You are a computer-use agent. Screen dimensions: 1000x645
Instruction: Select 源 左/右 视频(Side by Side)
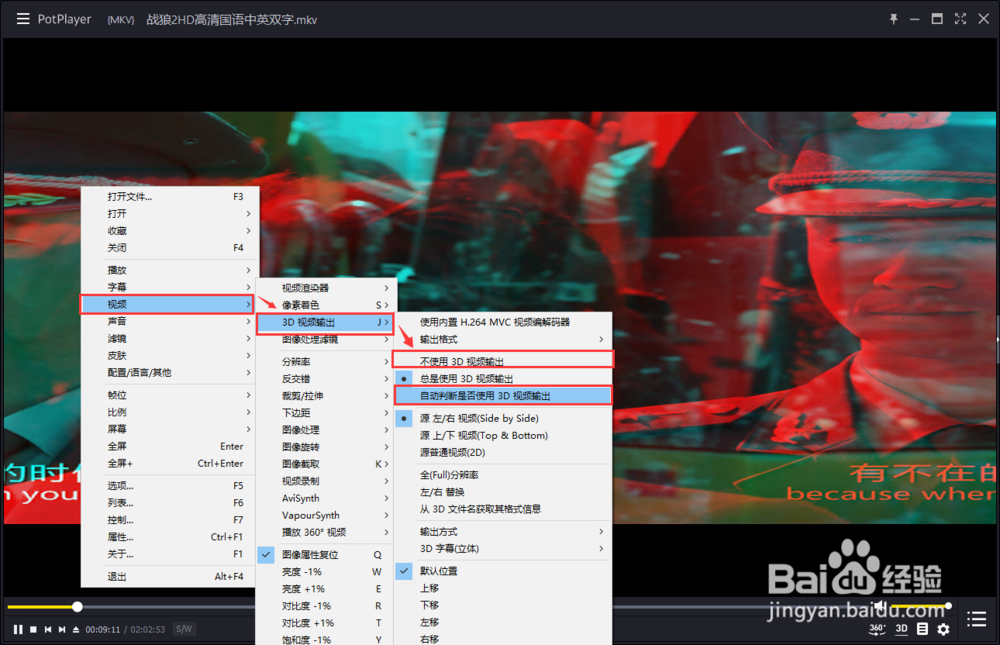503,419
